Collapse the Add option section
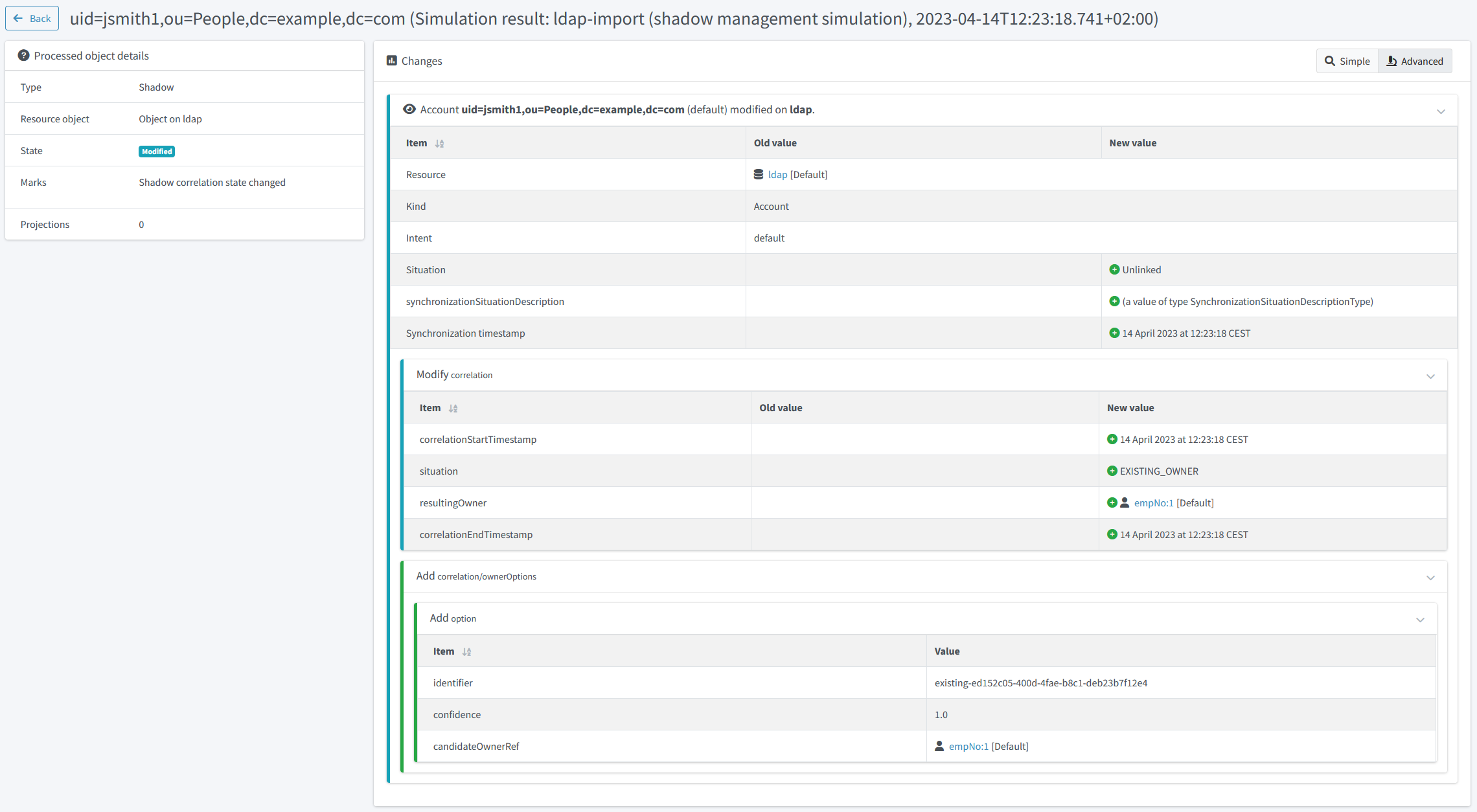The height and width of the screenshot is (812, 1477). [1420, 620]
